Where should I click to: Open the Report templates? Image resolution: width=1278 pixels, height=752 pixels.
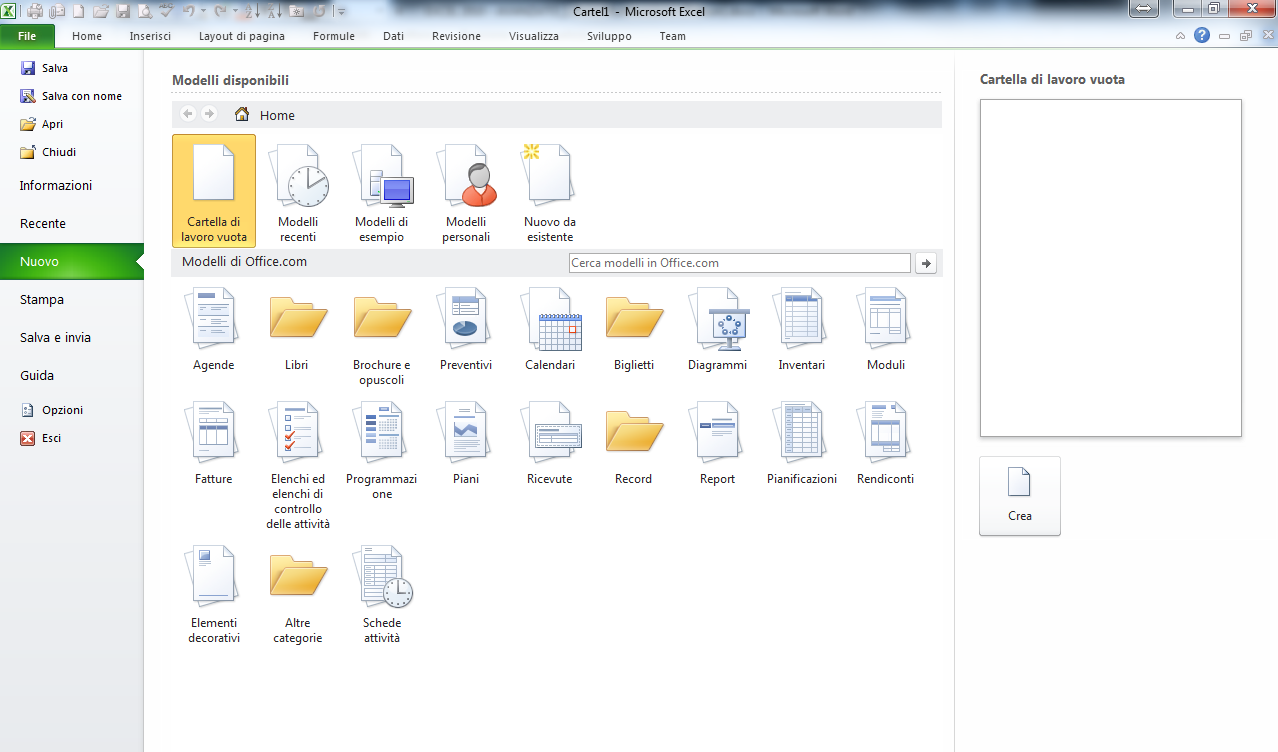point(718,444)
